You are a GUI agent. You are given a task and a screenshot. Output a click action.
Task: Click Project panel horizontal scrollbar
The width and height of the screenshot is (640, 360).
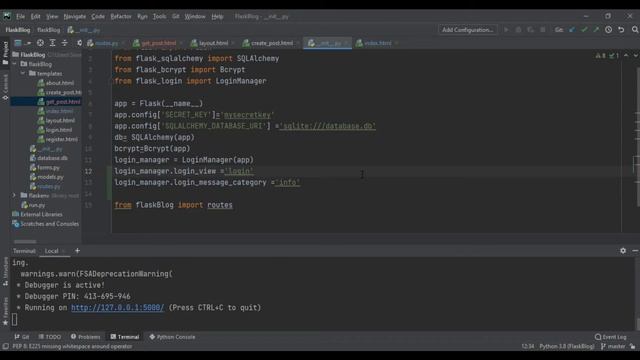point(25,242)
